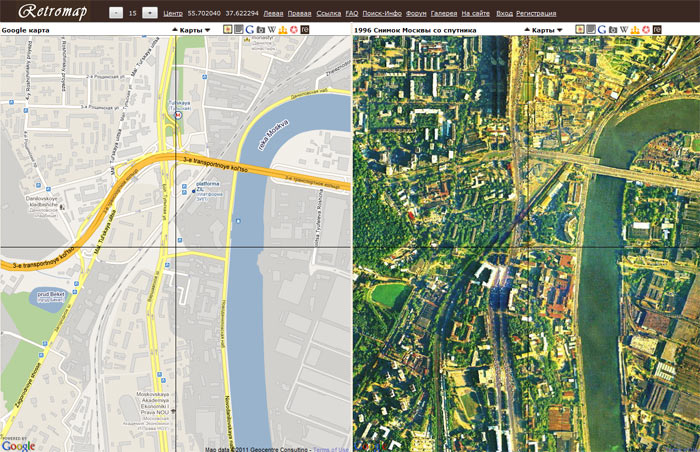This screenshot has height=452, width=700.
Task: Click left pane camera icon
Action: point(261,29)
